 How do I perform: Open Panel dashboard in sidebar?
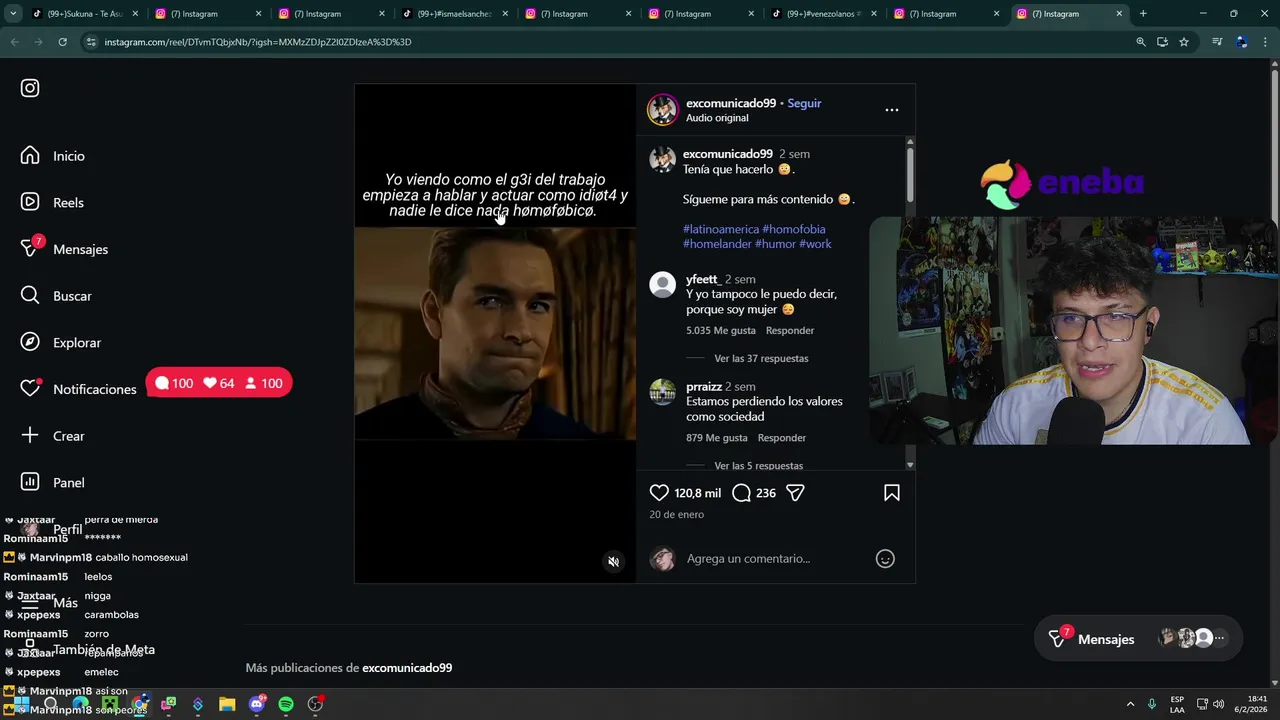[54, 482]
